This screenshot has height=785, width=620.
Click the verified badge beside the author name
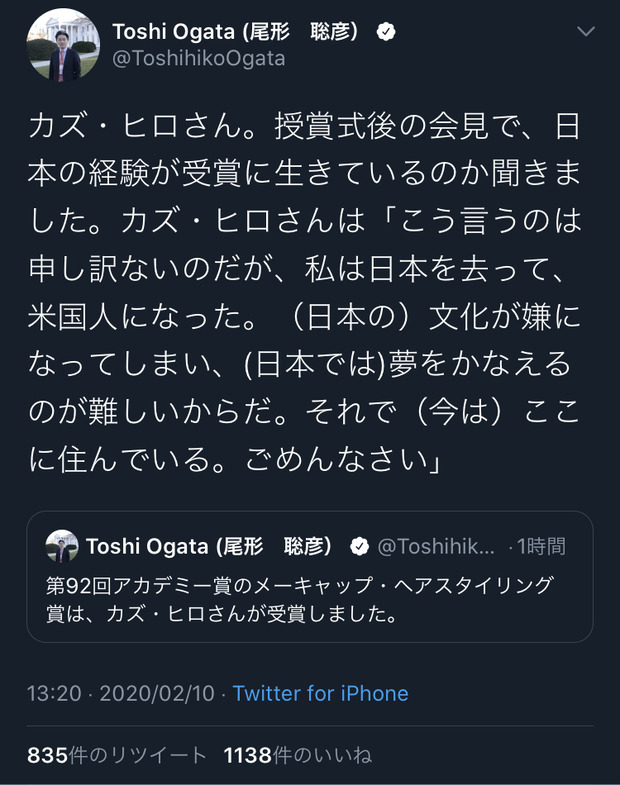pyautogui.click(x=386, y=32)
